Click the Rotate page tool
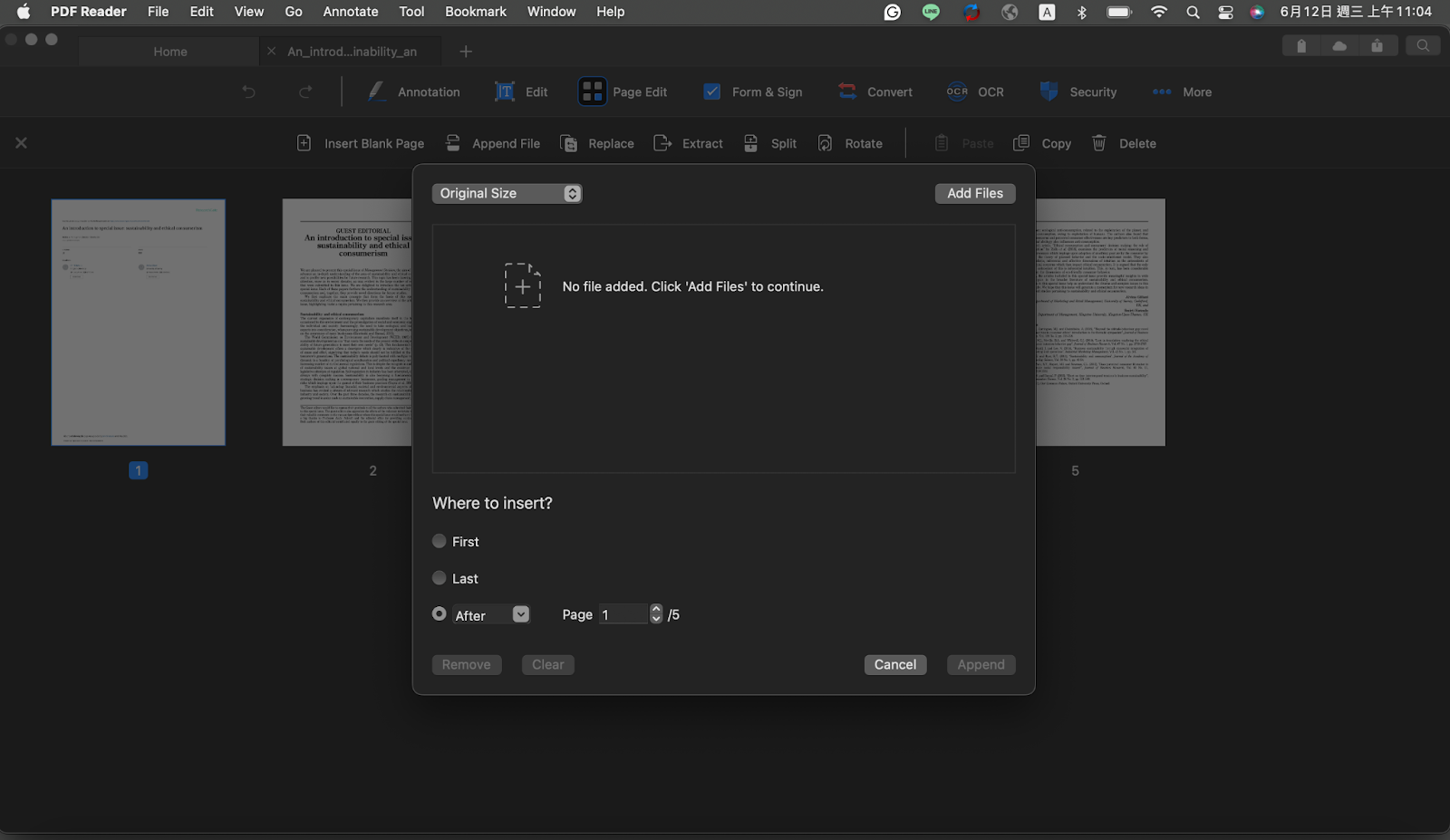Viewport: 1450px width, 840px height. [850, 143]
